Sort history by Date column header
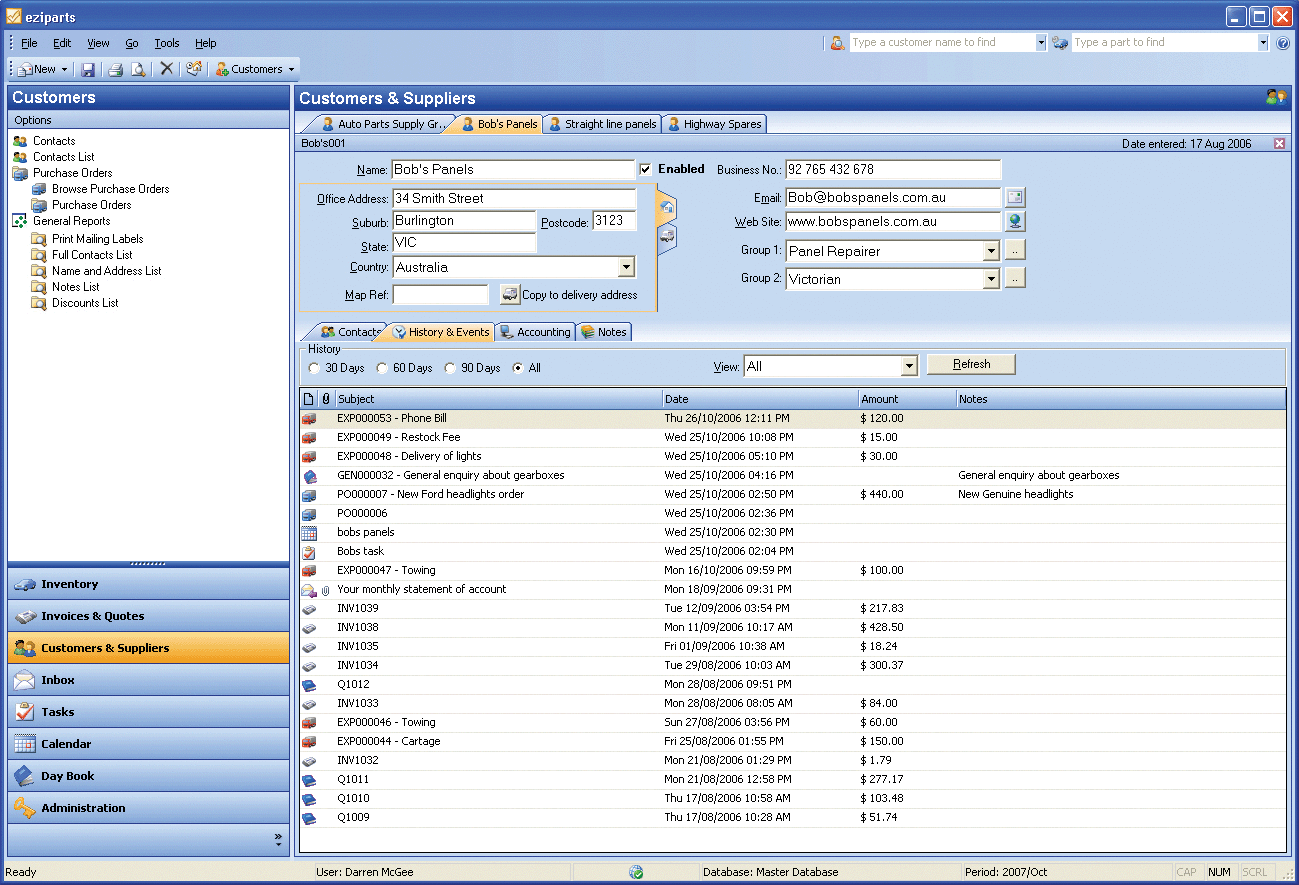 pos(760,399)
